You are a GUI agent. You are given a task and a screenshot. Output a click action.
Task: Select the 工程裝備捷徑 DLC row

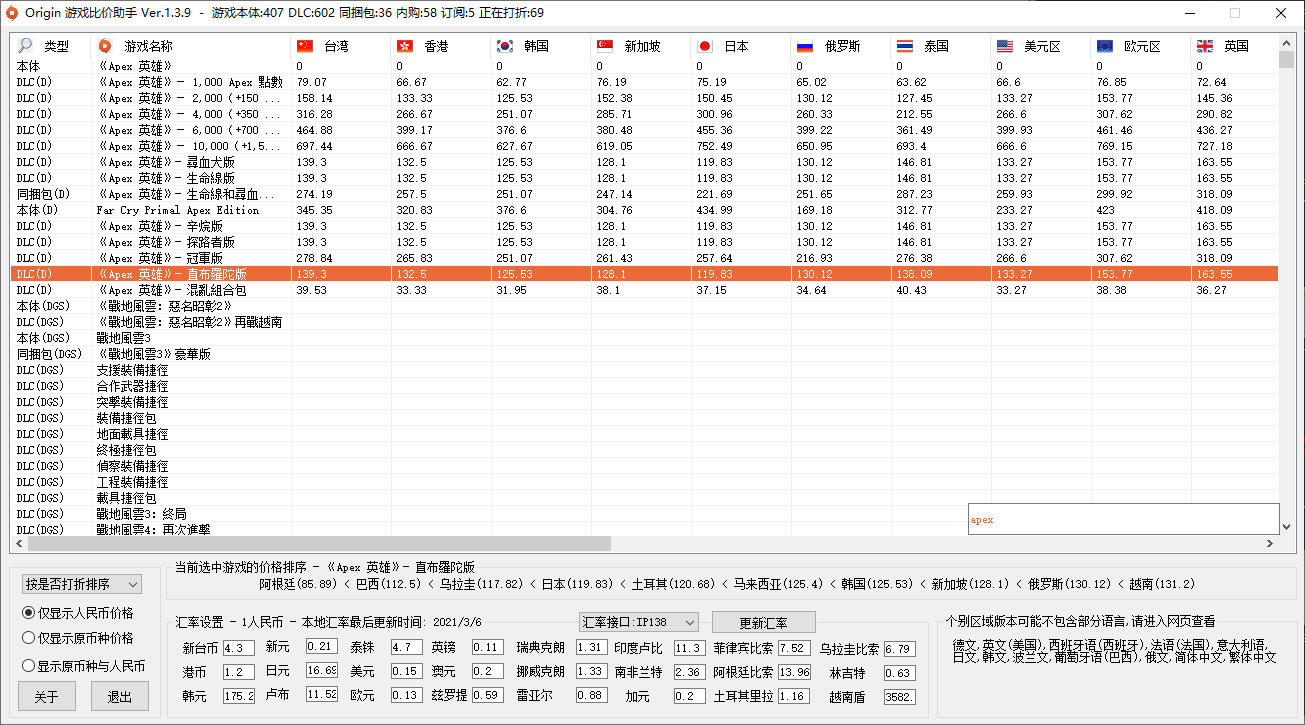(645, 482)
